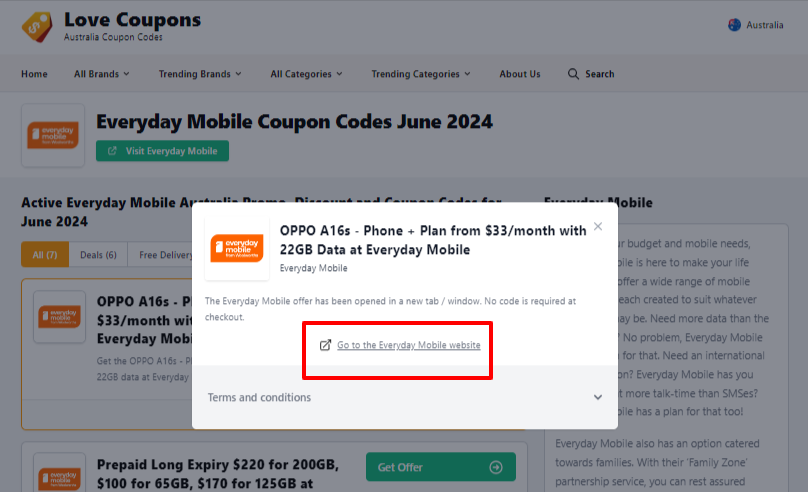Click the Love Coupons tag logo
The height and width of the screenshot is (492, 808).
click(37, 27)
